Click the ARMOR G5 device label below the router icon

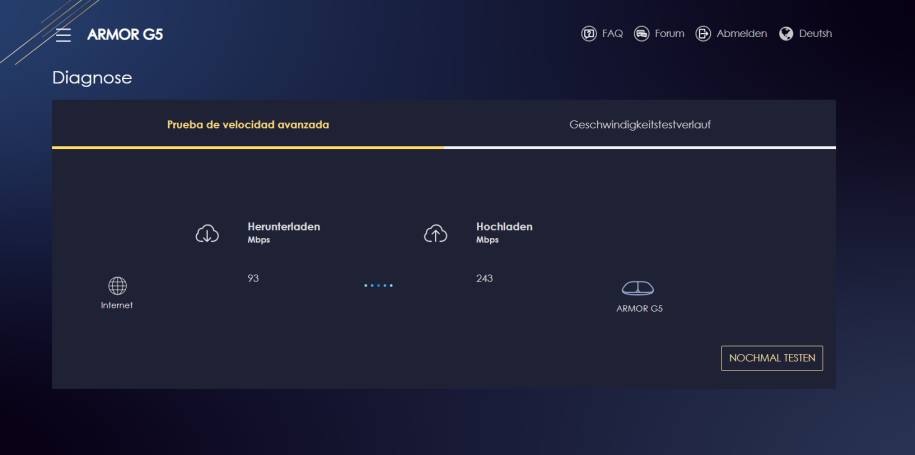tap(640, 309)
